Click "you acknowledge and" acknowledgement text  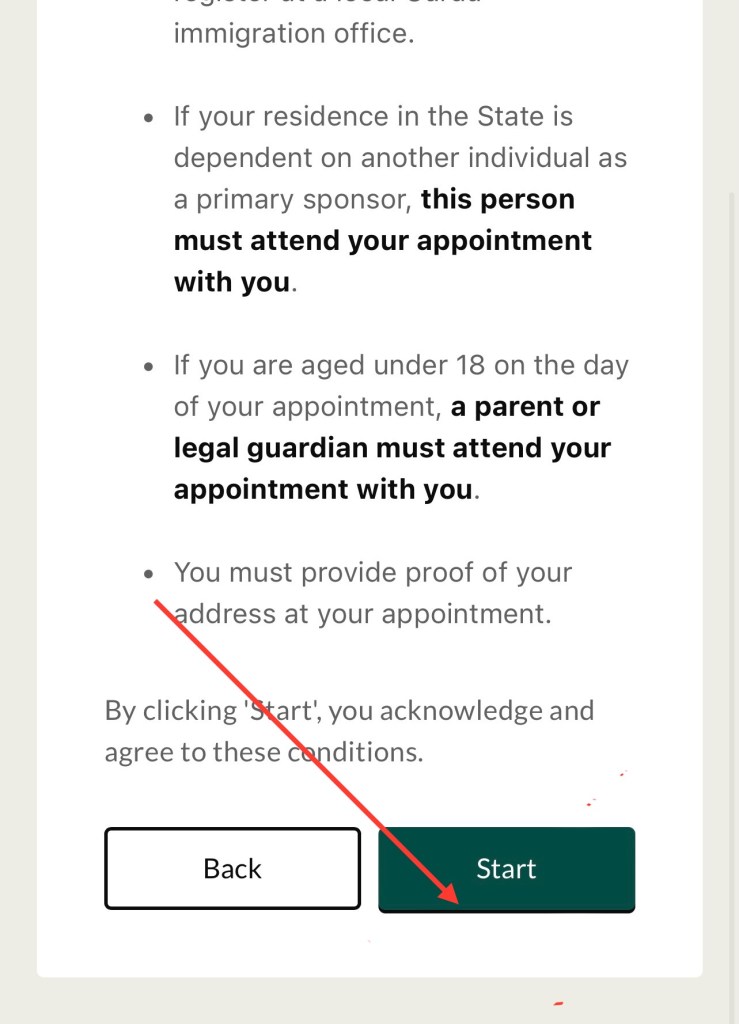point(462,711)
